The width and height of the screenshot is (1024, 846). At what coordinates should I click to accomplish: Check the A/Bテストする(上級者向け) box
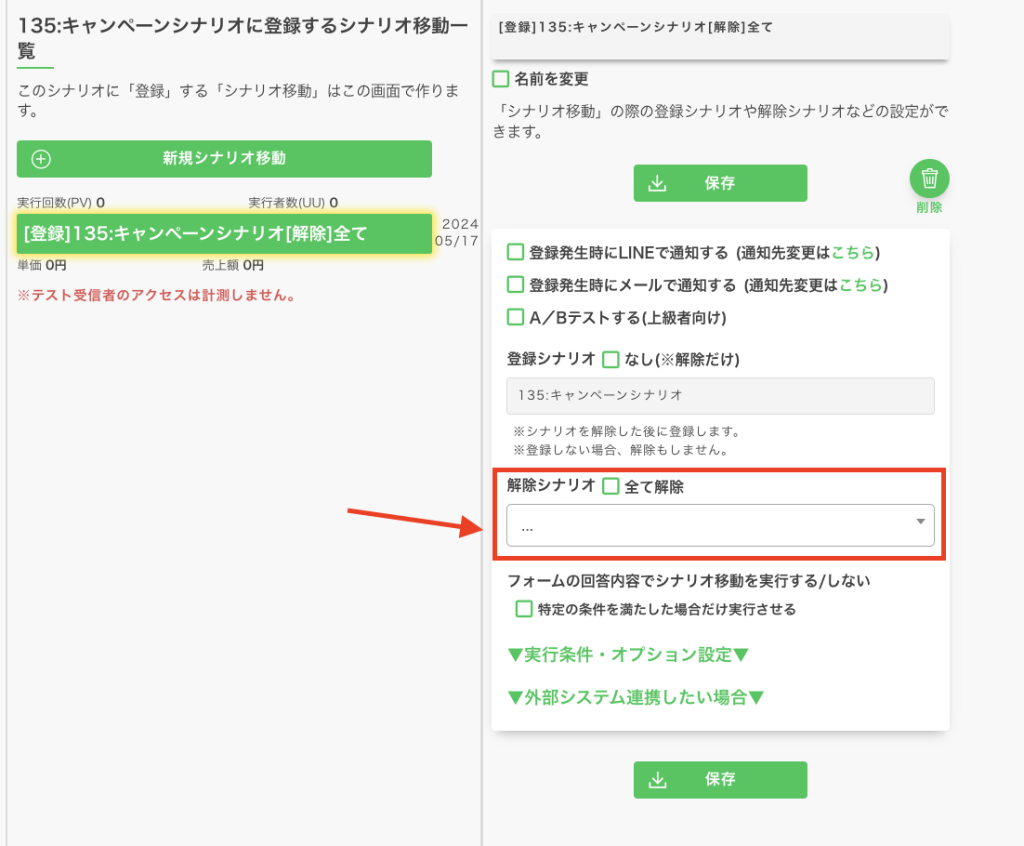516,317
